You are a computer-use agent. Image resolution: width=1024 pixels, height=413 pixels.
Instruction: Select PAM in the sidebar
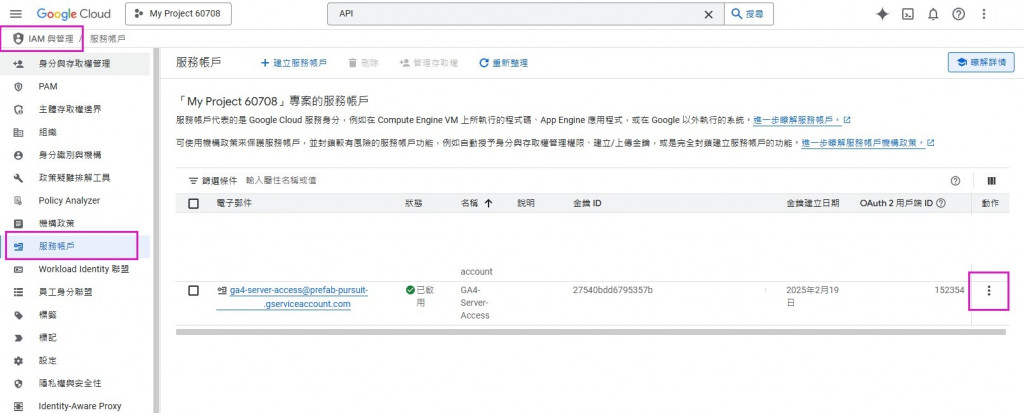coord(75,86)
